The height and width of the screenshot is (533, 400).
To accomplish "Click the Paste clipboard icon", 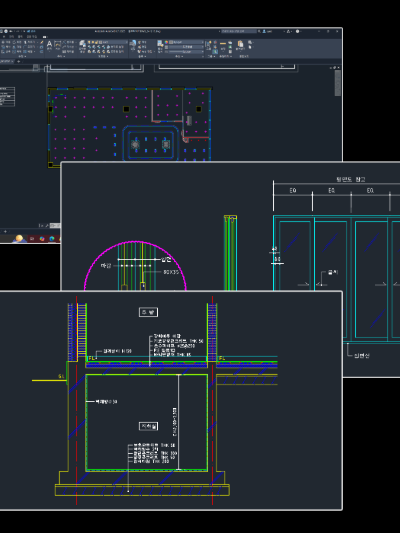I will 240,44.
